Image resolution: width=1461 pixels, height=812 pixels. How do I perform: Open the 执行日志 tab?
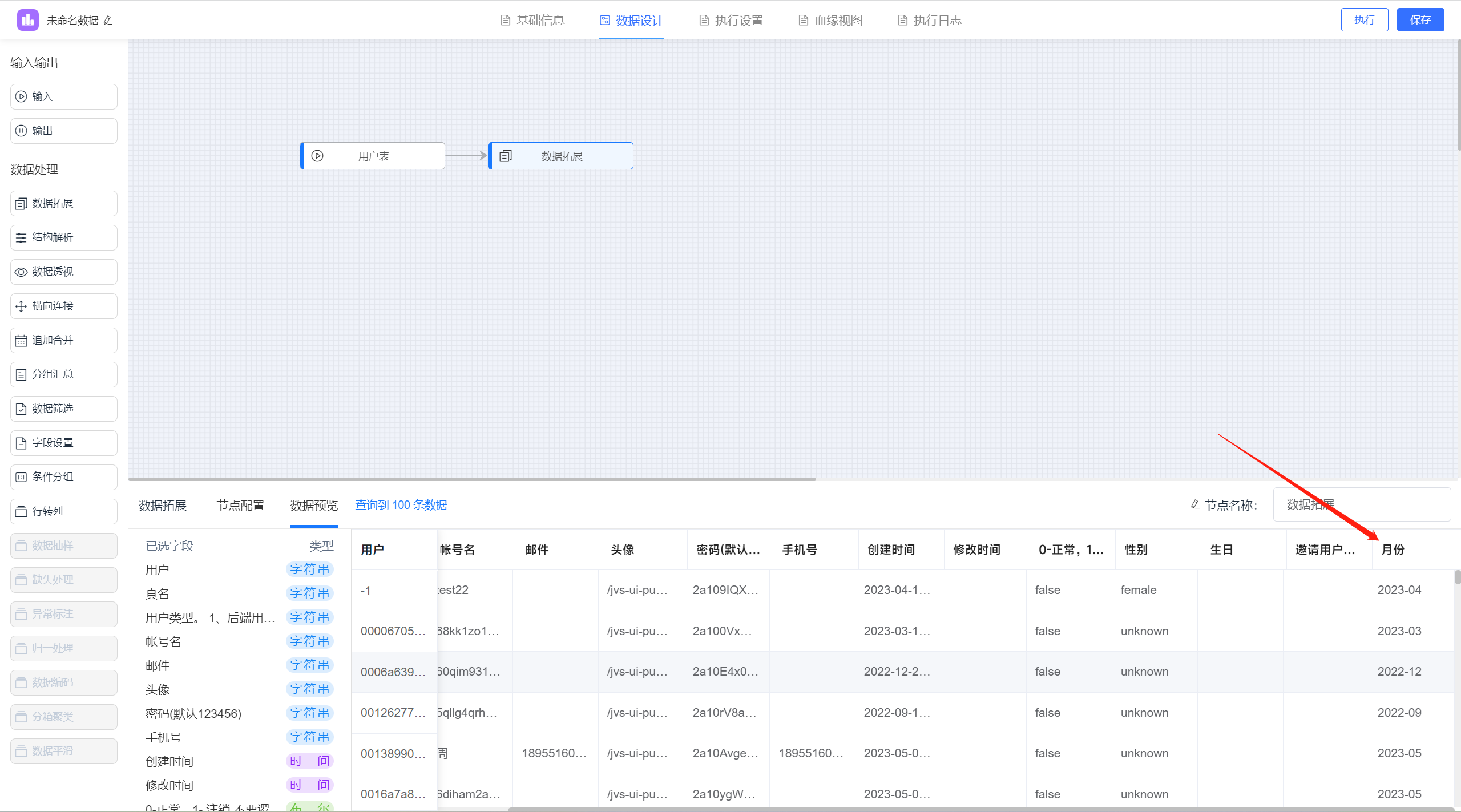(929, 20)
